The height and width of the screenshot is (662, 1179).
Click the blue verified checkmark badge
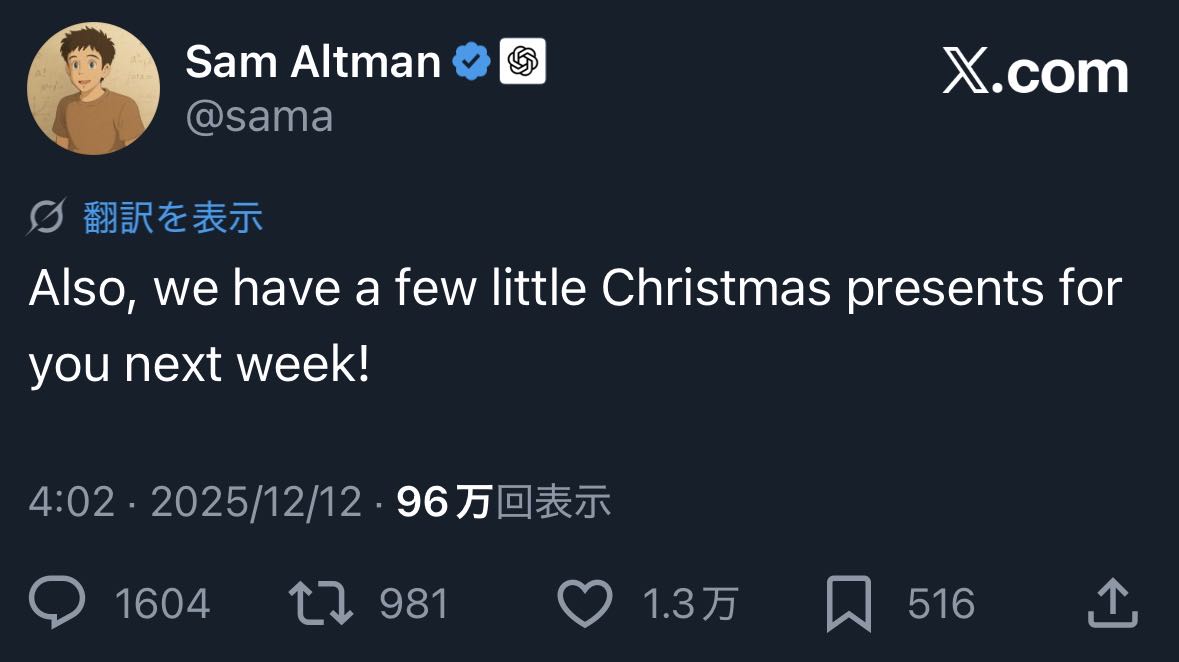pyautogui.click(x=471, y=63)
